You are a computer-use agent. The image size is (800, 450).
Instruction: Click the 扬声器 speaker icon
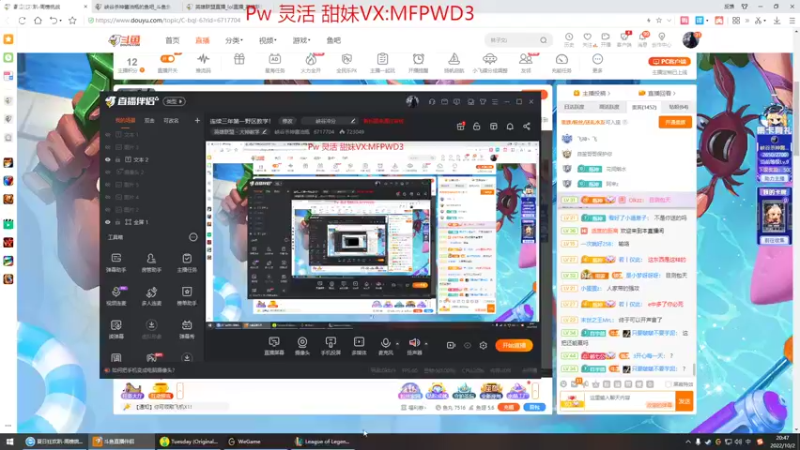coord(414,343)
